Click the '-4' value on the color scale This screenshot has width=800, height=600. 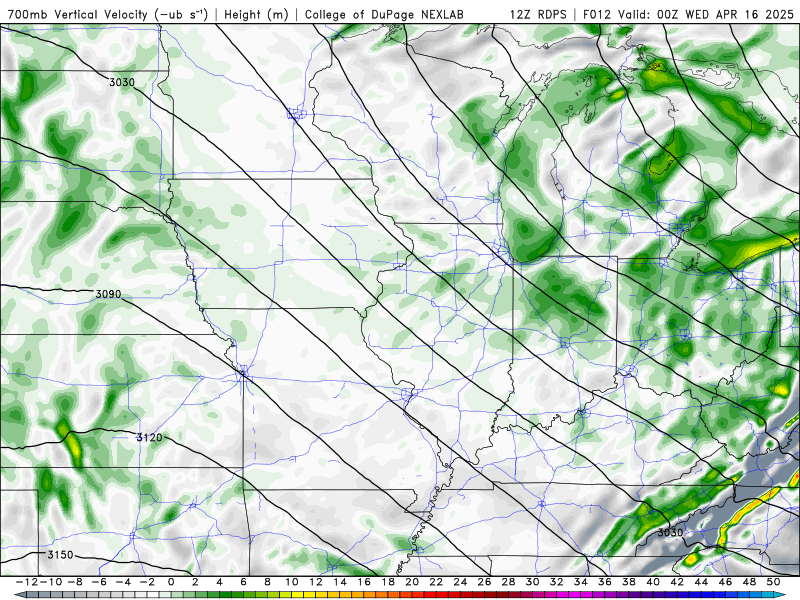[123, 582]
